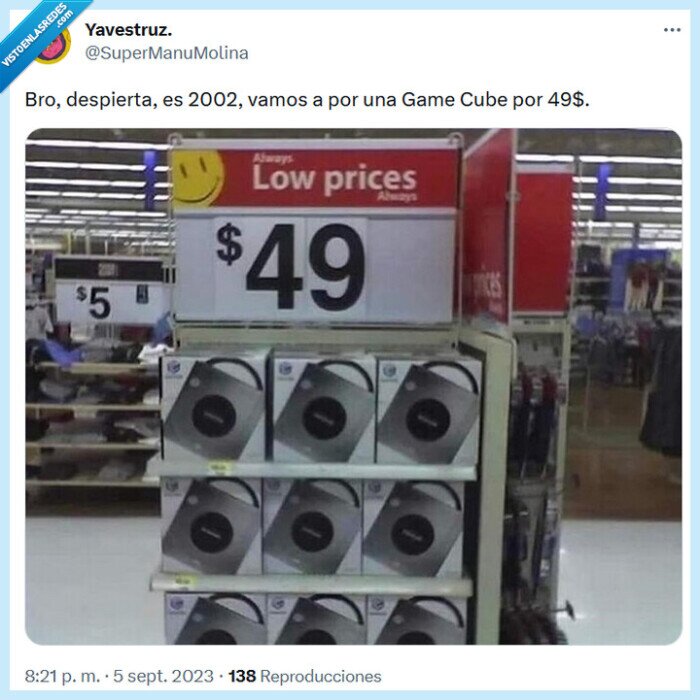Click the top shelf's rightmost GameCube box
700x700 pixels.
pos(429,410)
